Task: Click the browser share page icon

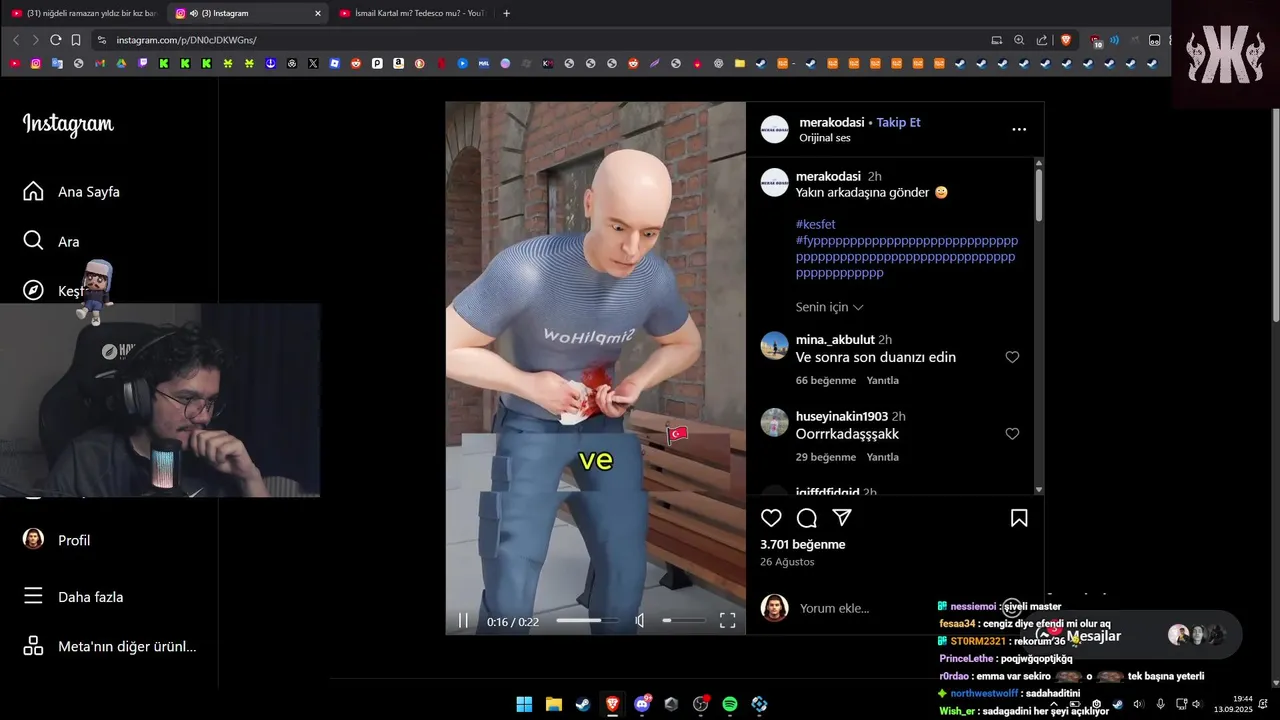Action: 1042,40
